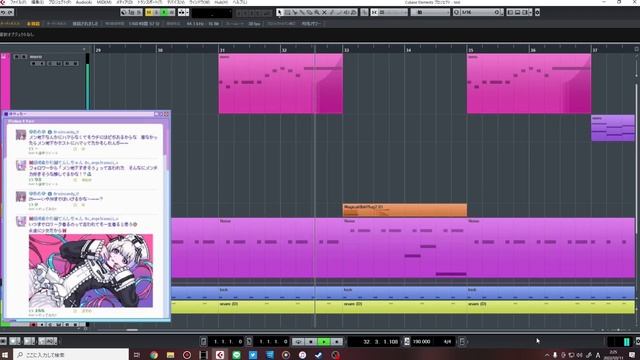Viewport: 640px width, 360px height.
Task: Select the Object Selection arrow tool
Action: (x=280, y=13)
